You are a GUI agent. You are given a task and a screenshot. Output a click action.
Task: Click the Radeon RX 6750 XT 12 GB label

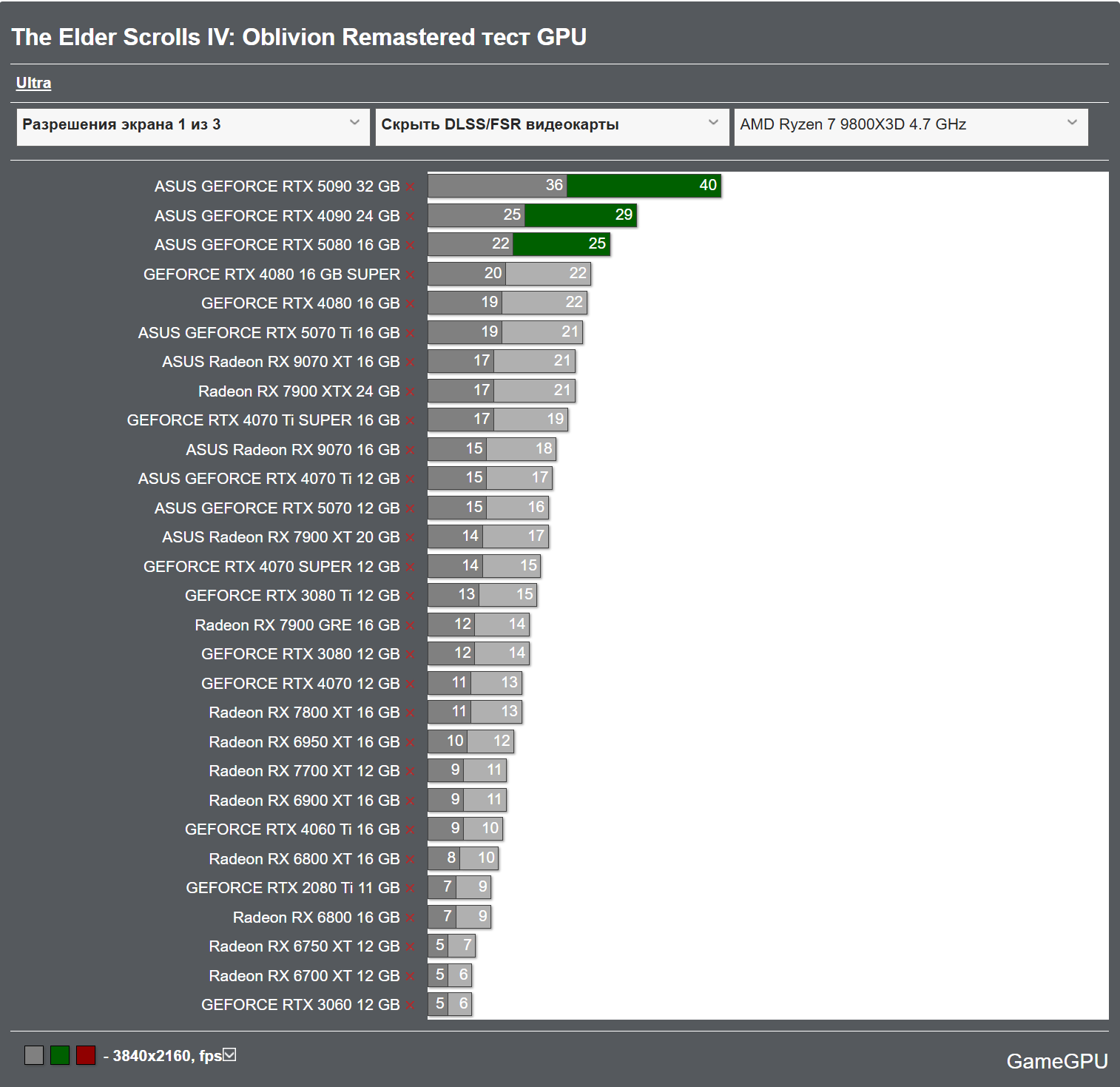tap(305, 946)
